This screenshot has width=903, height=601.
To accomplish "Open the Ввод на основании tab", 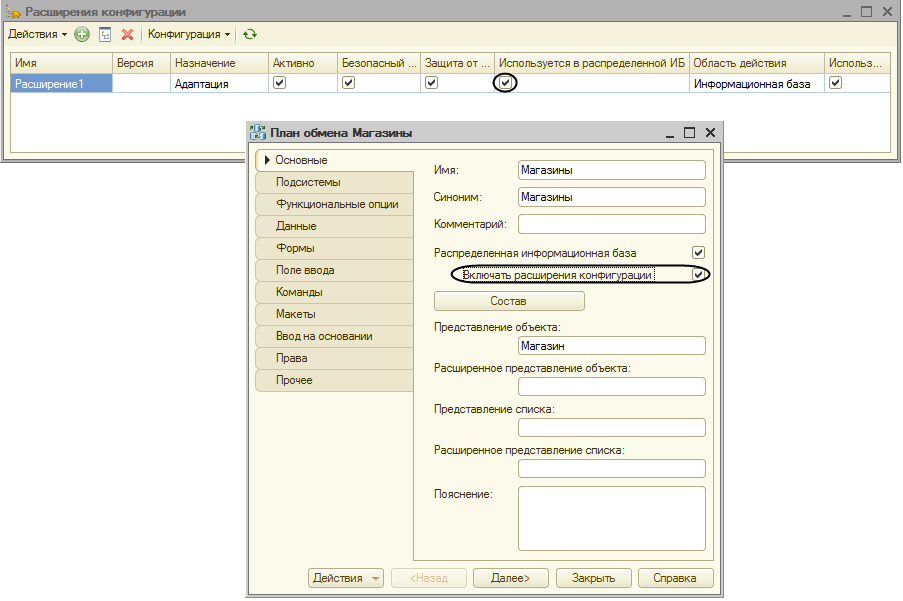I will [x=334, y=336].
